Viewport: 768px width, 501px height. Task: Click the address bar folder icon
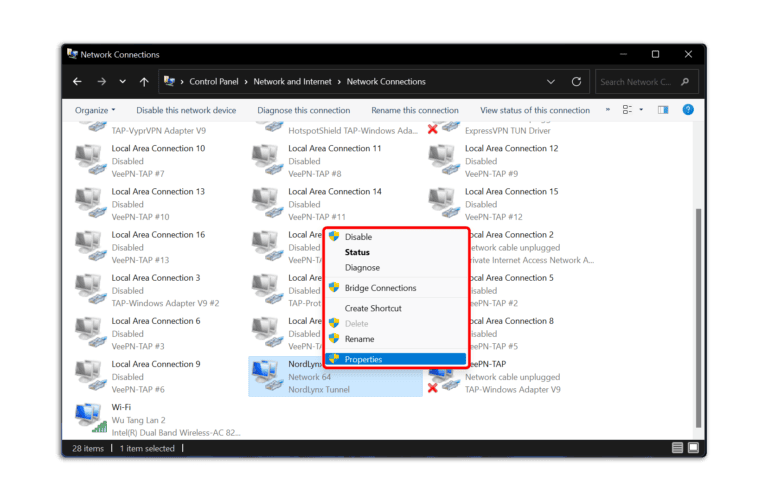pyautogui.click(x=169, y=81)
